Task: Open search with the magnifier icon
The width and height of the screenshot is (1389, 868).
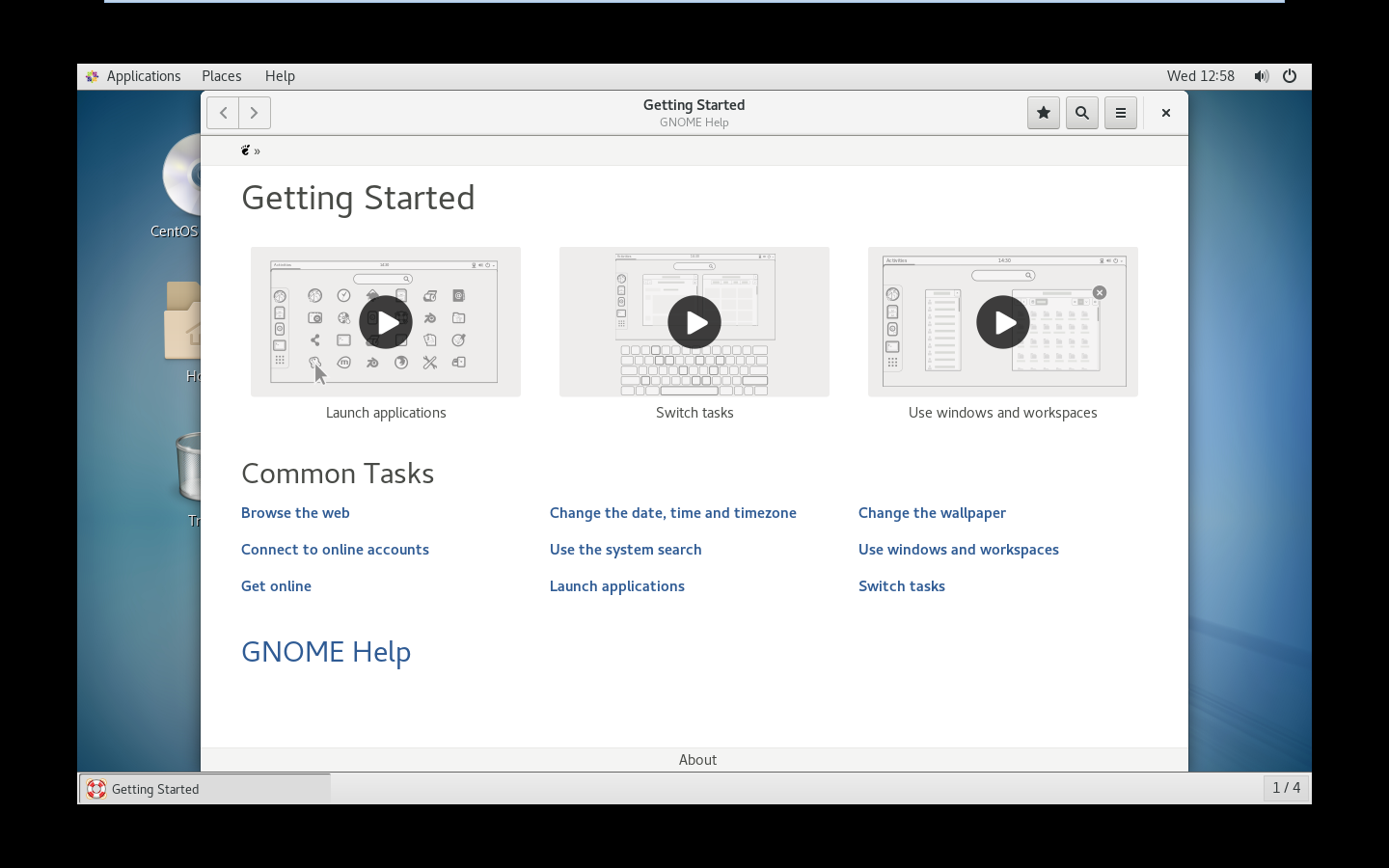Action: [x=1081, y=113]
